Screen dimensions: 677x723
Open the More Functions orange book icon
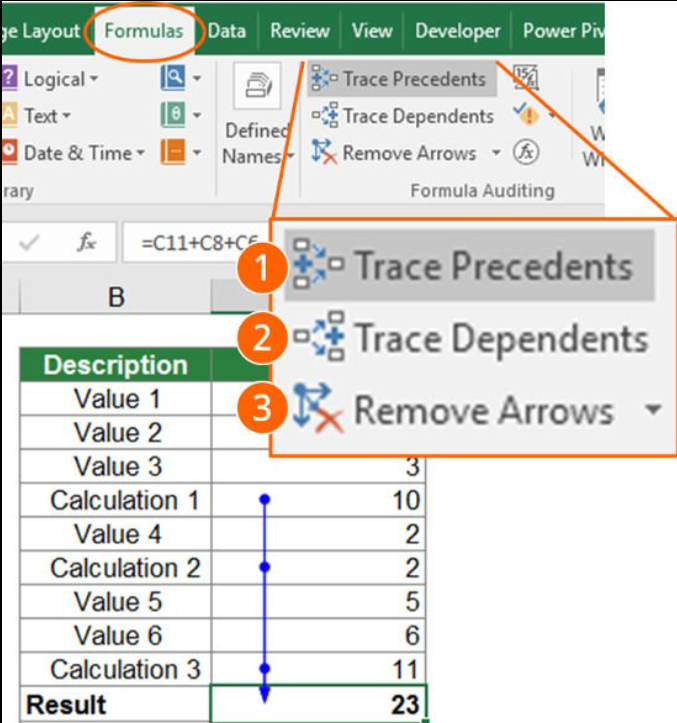[x=173, y=152]
